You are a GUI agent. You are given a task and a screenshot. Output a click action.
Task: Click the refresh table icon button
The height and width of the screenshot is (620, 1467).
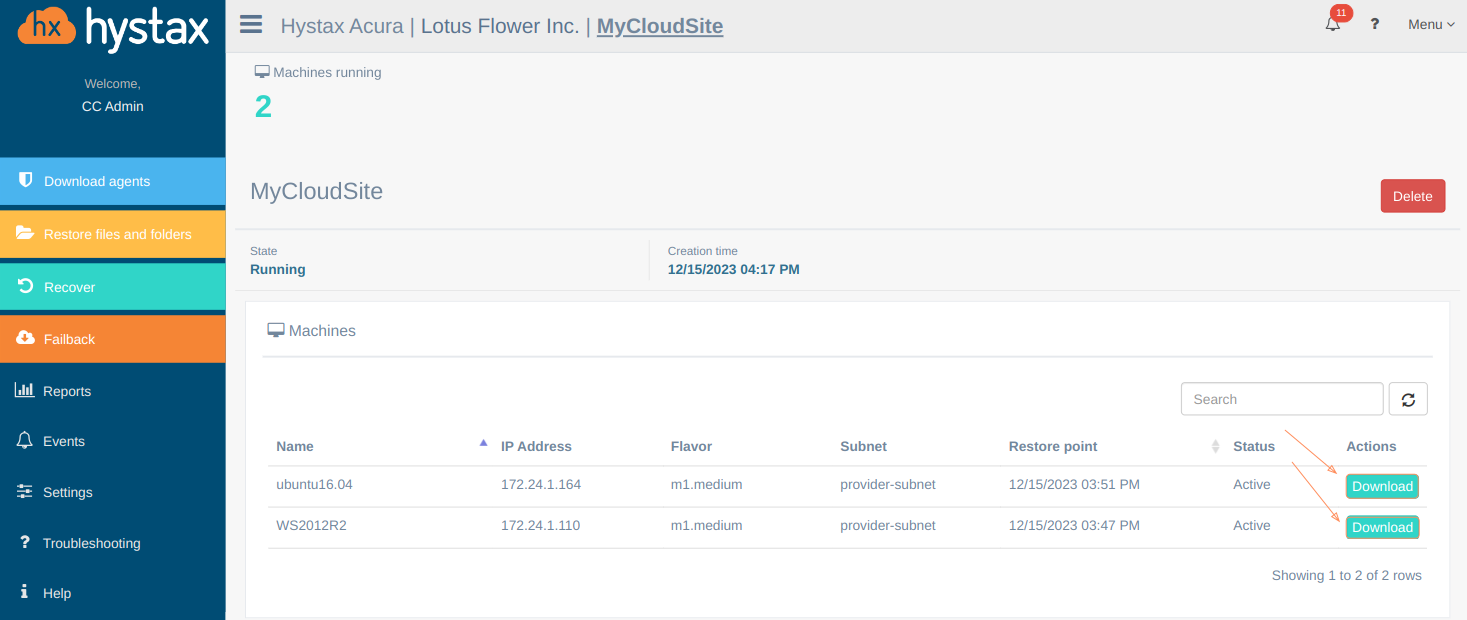coord(1408,399)
